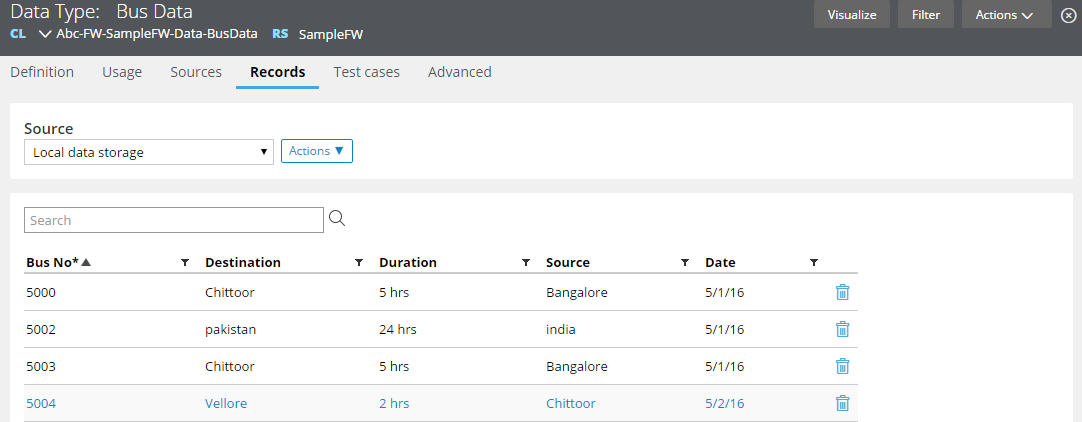Delete the bus 5000 record
The width and height of the screenshot is (1082, 422).
pos(842,293)
